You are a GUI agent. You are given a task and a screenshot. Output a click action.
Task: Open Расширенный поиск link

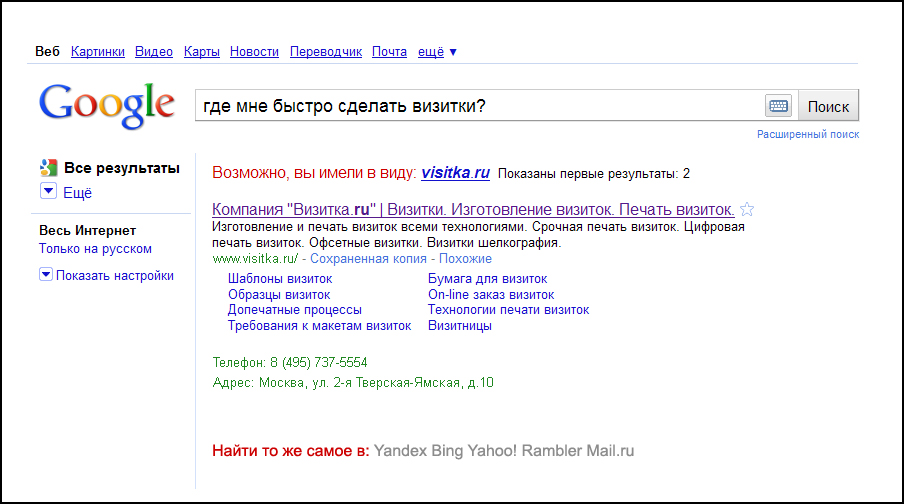(x=808, y=134)
